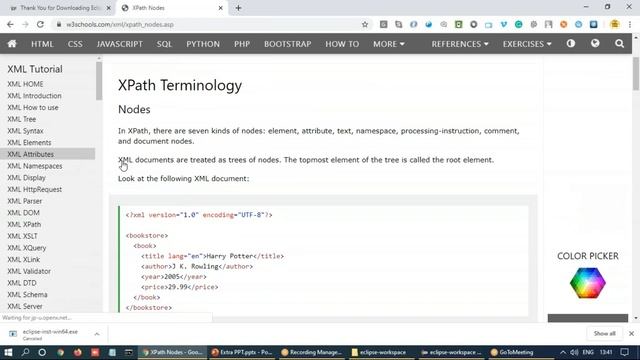Expand the MORE dropdown
Viewport: 640px width, 360px height.
[389, 44]
